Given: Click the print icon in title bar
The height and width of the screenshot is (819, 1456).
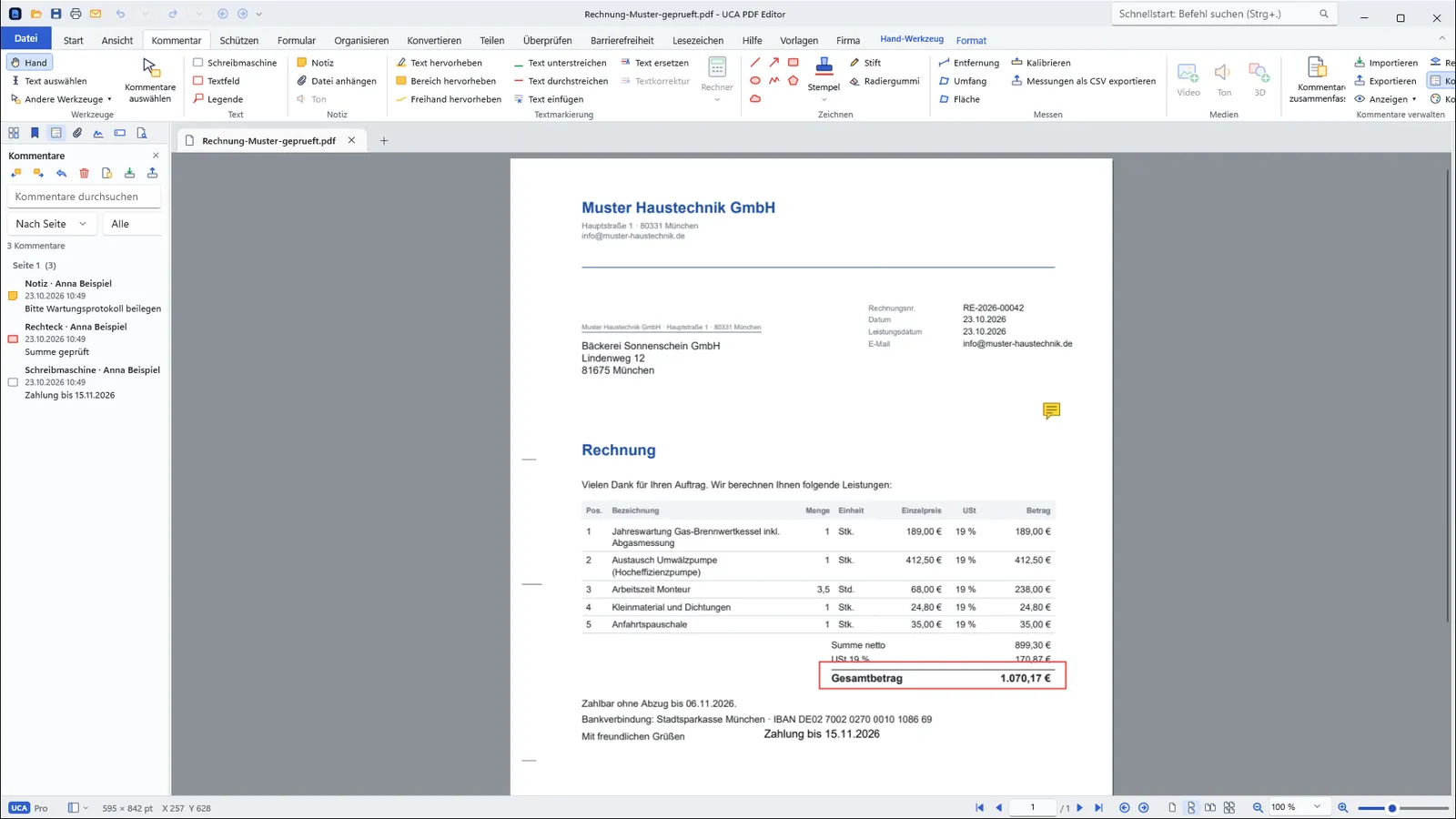Looking at the screenshot, I should tap(76, 14).
